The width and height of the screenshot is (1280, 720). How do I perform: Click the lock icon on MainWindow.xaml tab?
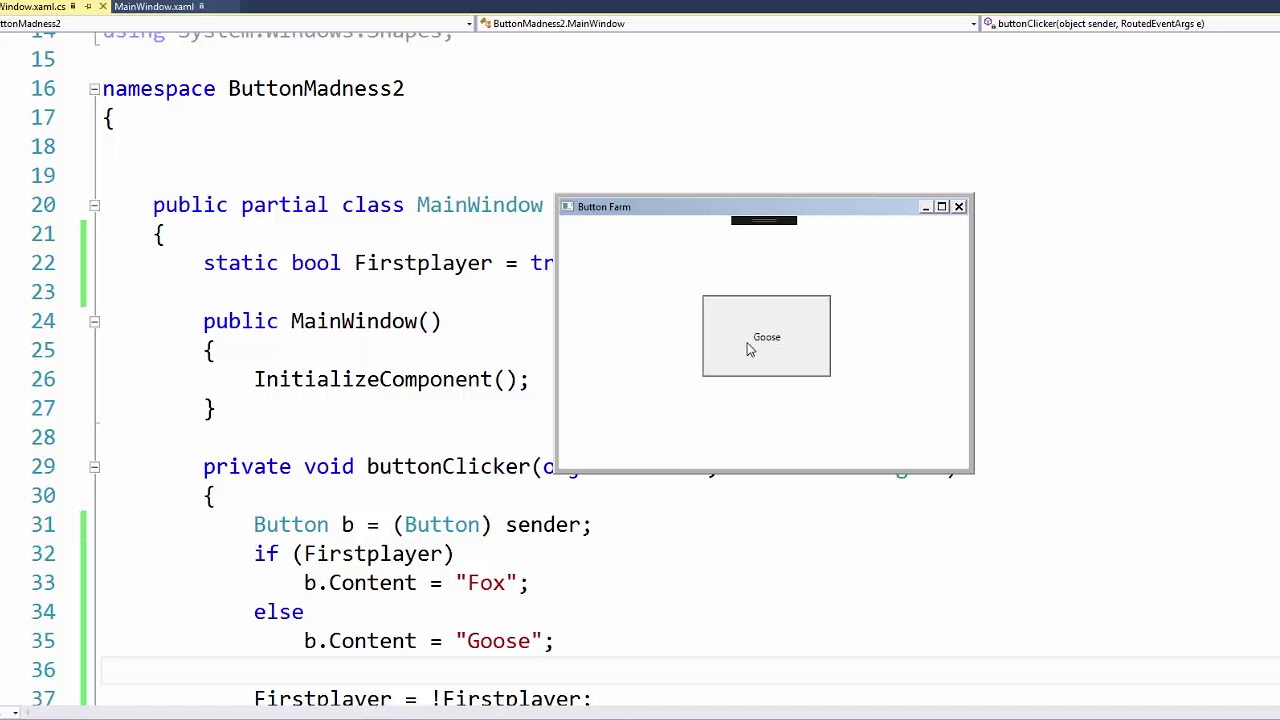[201, 6]
